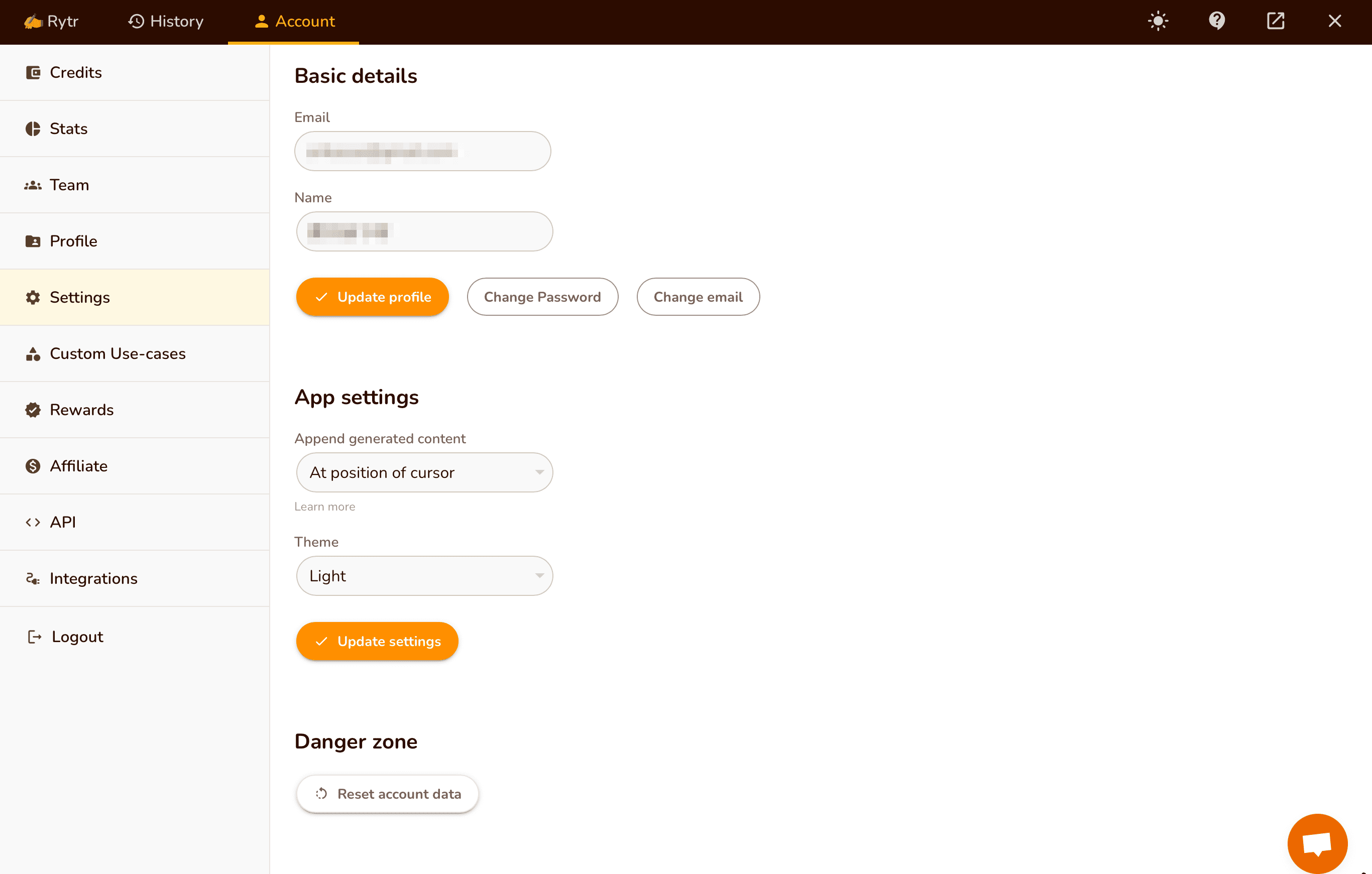Click the Reset account data button

click(x=387, y=794)
